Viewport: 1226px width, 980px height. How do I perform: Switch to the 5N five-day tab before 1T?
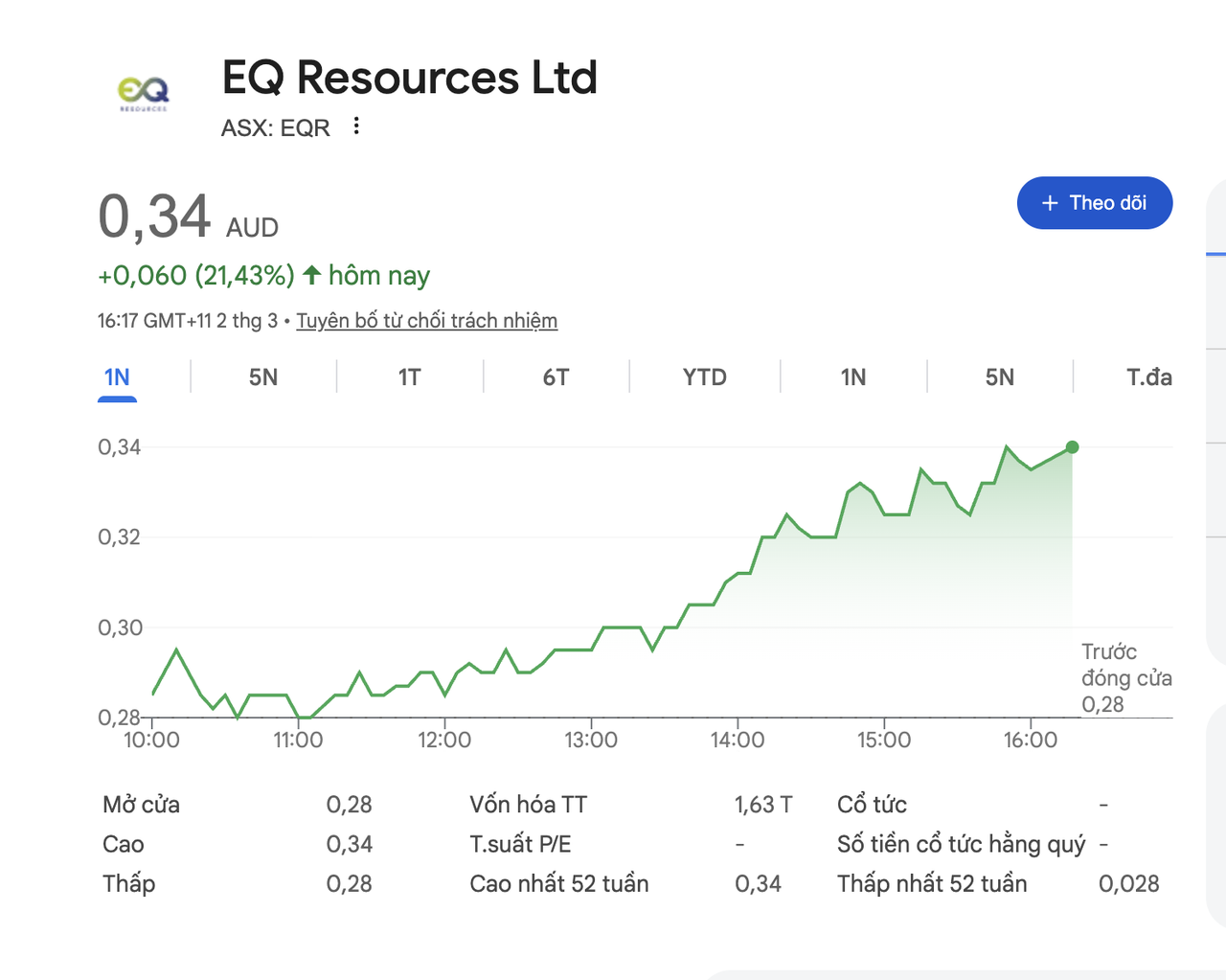pos(263,377)
